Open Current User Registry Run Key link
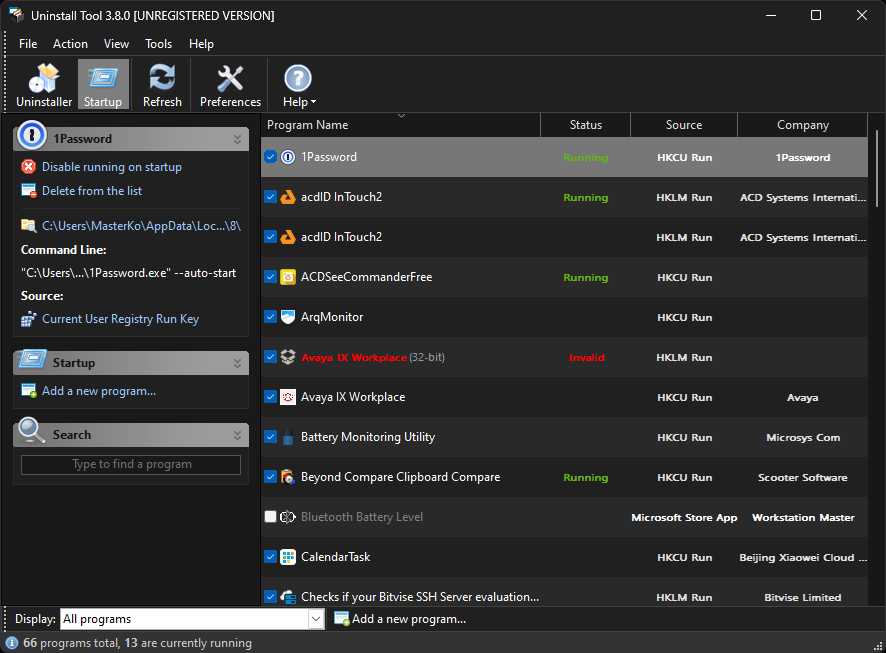The width and height of the screenshot is (886, 653). [120, 319]
